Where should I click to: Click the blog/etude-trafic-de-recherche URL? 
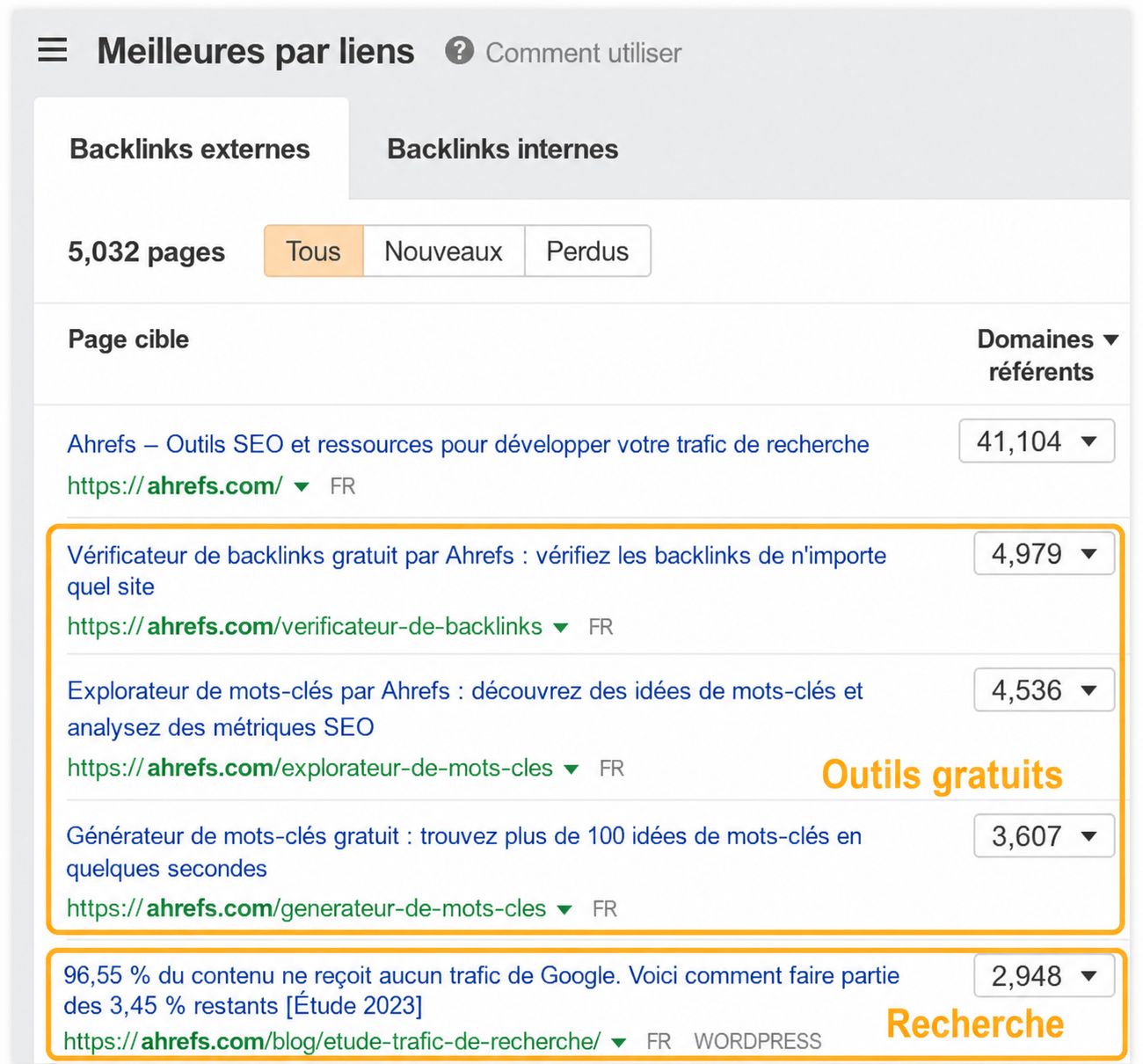click(332, 1041)
